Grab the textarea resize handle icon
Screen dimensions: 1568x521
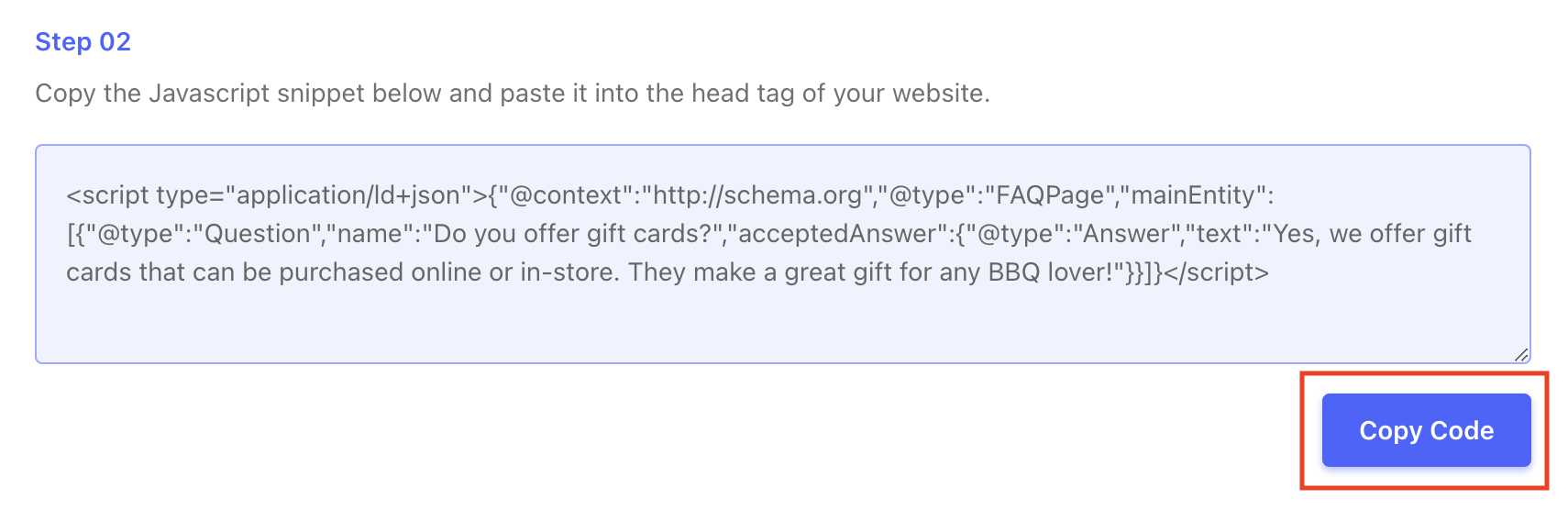coord(1521,355)
